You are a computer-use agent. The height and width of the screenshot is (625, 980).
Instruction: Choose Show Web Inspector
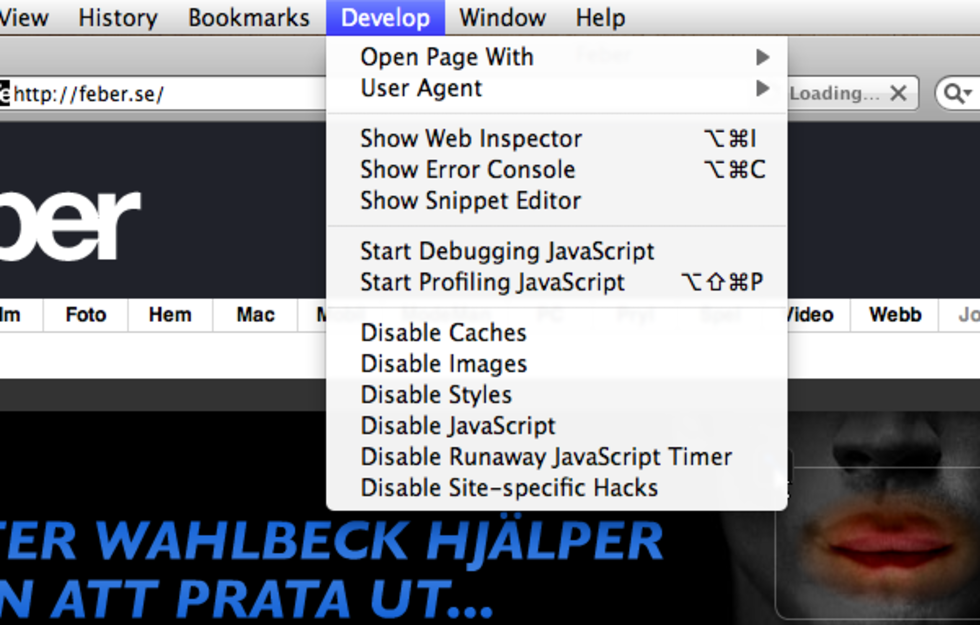click(x=471, y=138)
